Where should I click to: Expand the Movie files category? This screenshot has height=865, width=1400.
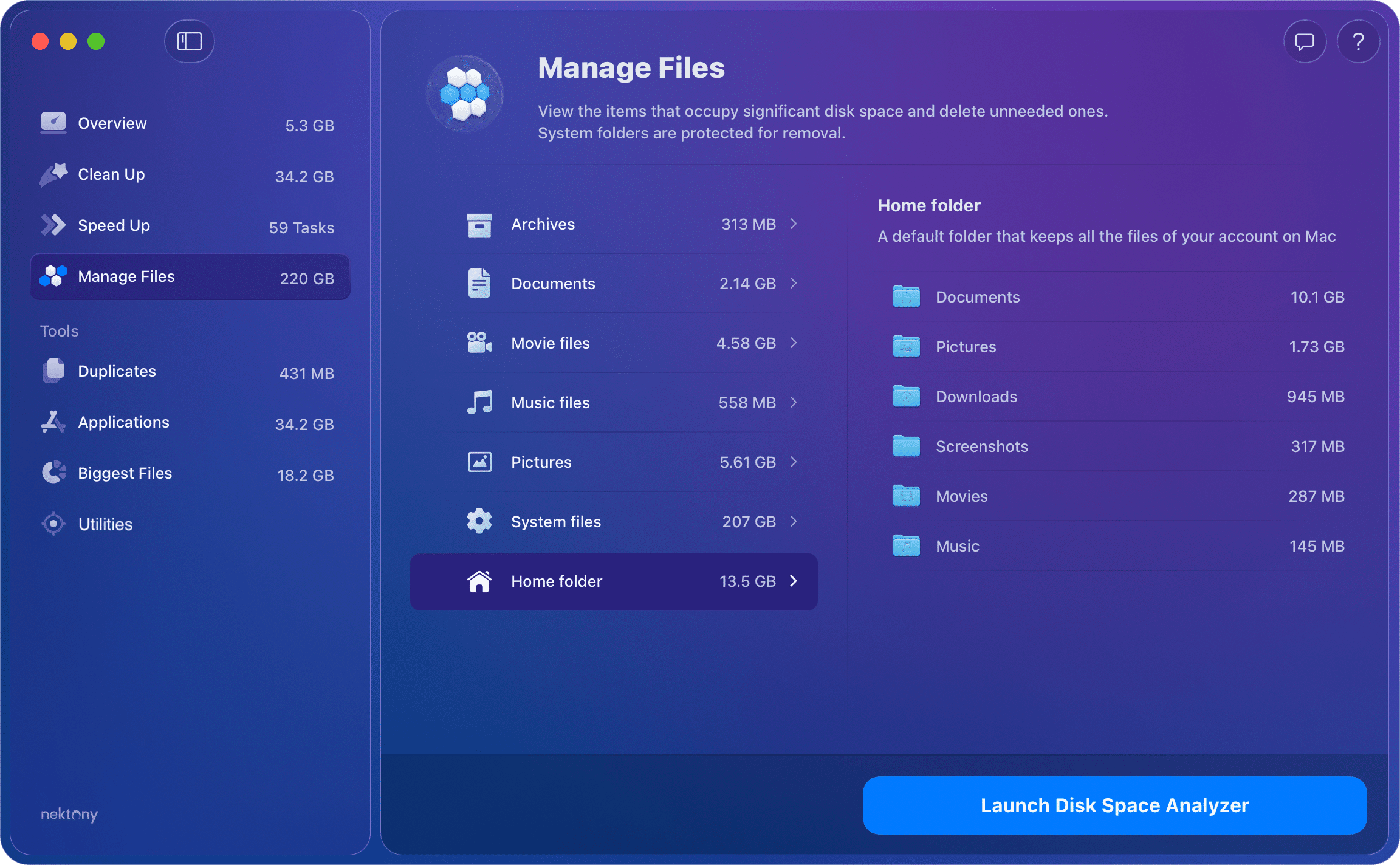(794, 343)
